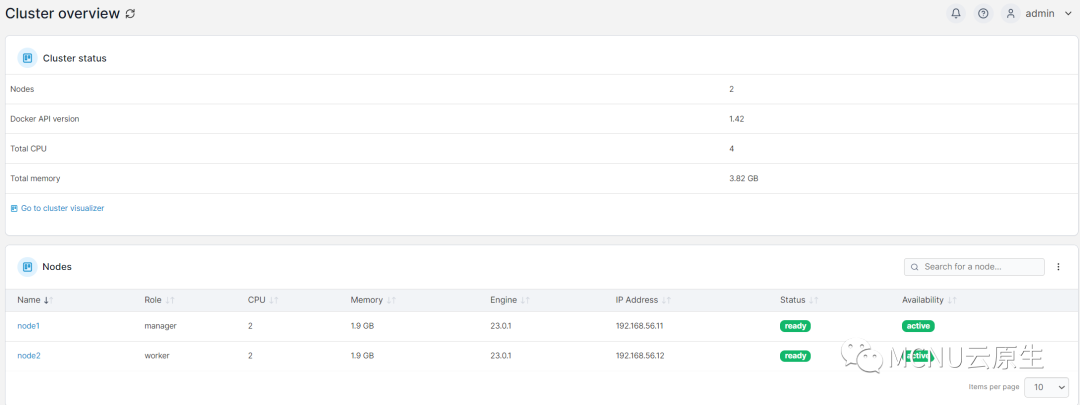Expand the admin user dropdown
The image size is (1080, 405).
coord(1068,13)
